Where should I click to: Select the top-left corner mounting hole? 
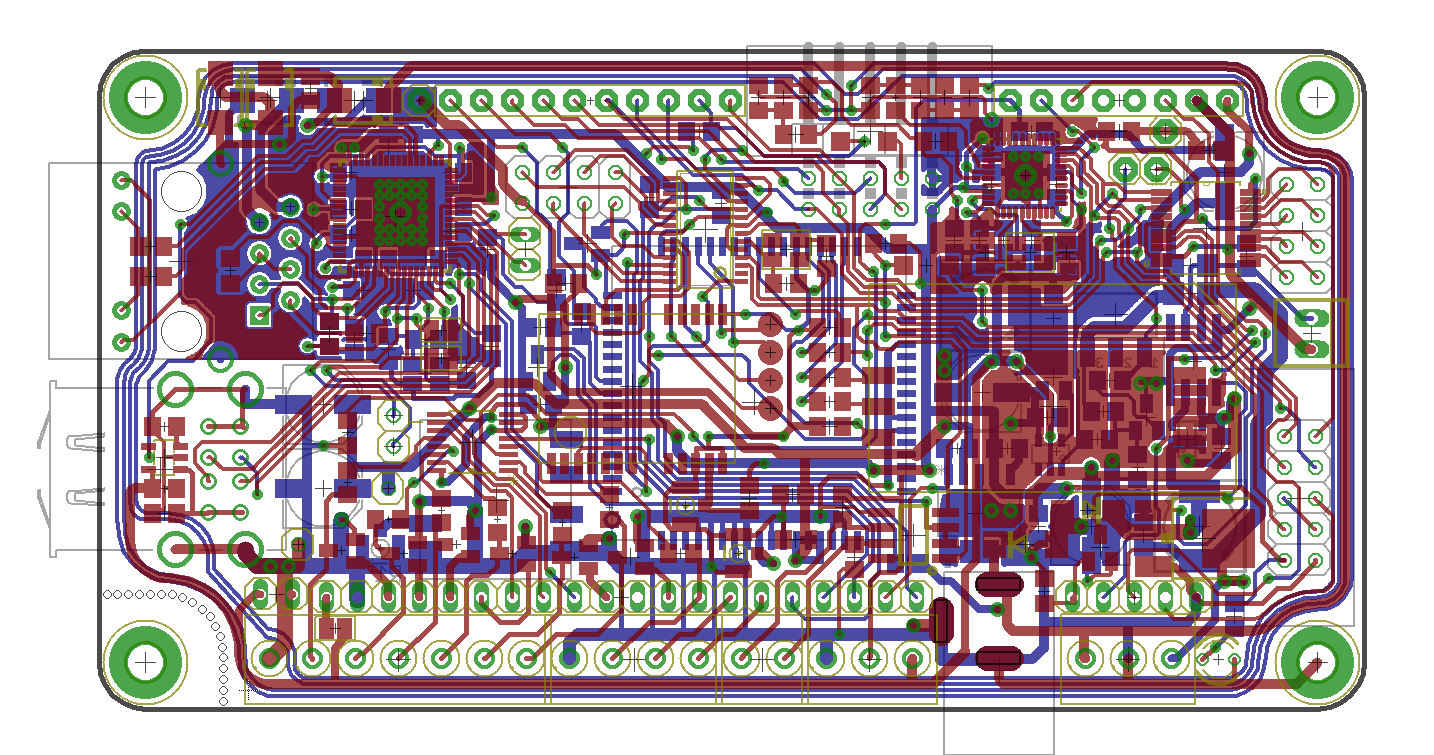tap(147, 97)
